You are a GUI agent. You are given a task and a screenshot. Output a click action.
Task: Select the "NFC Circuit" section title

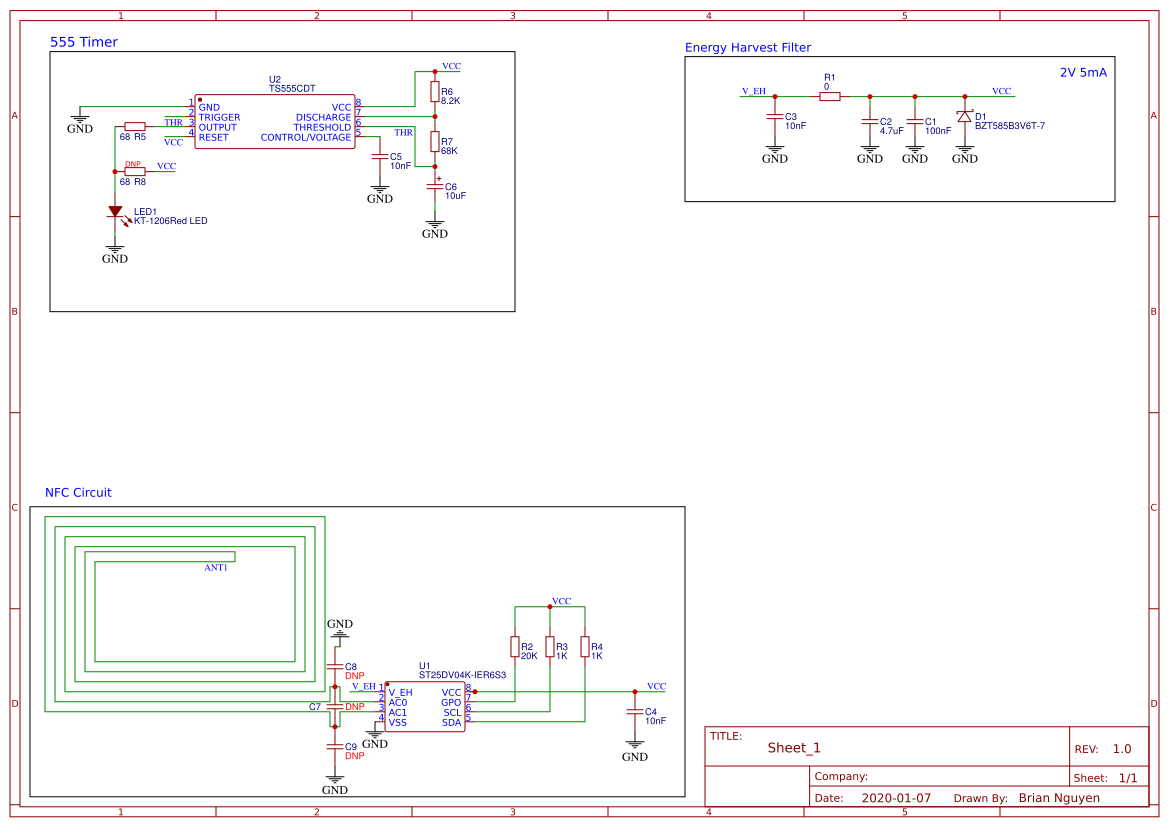tap(78, 493)
